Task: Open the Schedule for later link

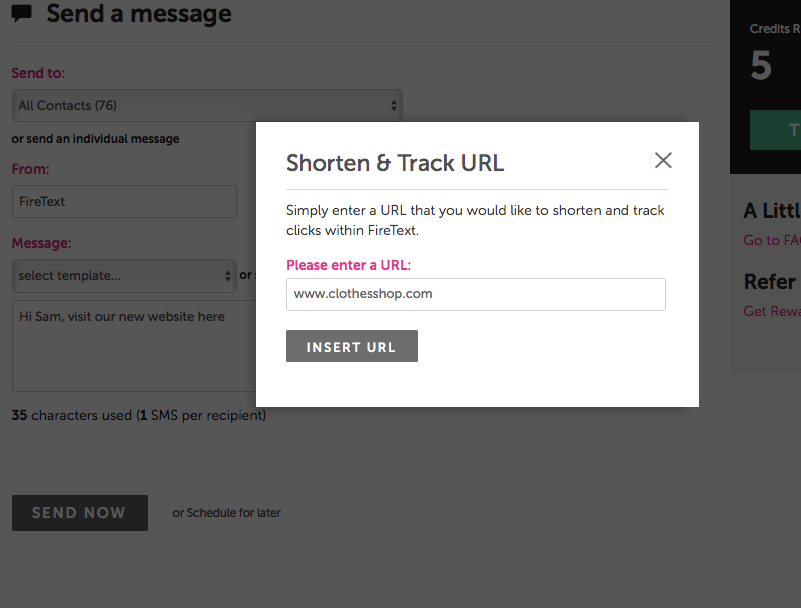Action: click(233, 512)
